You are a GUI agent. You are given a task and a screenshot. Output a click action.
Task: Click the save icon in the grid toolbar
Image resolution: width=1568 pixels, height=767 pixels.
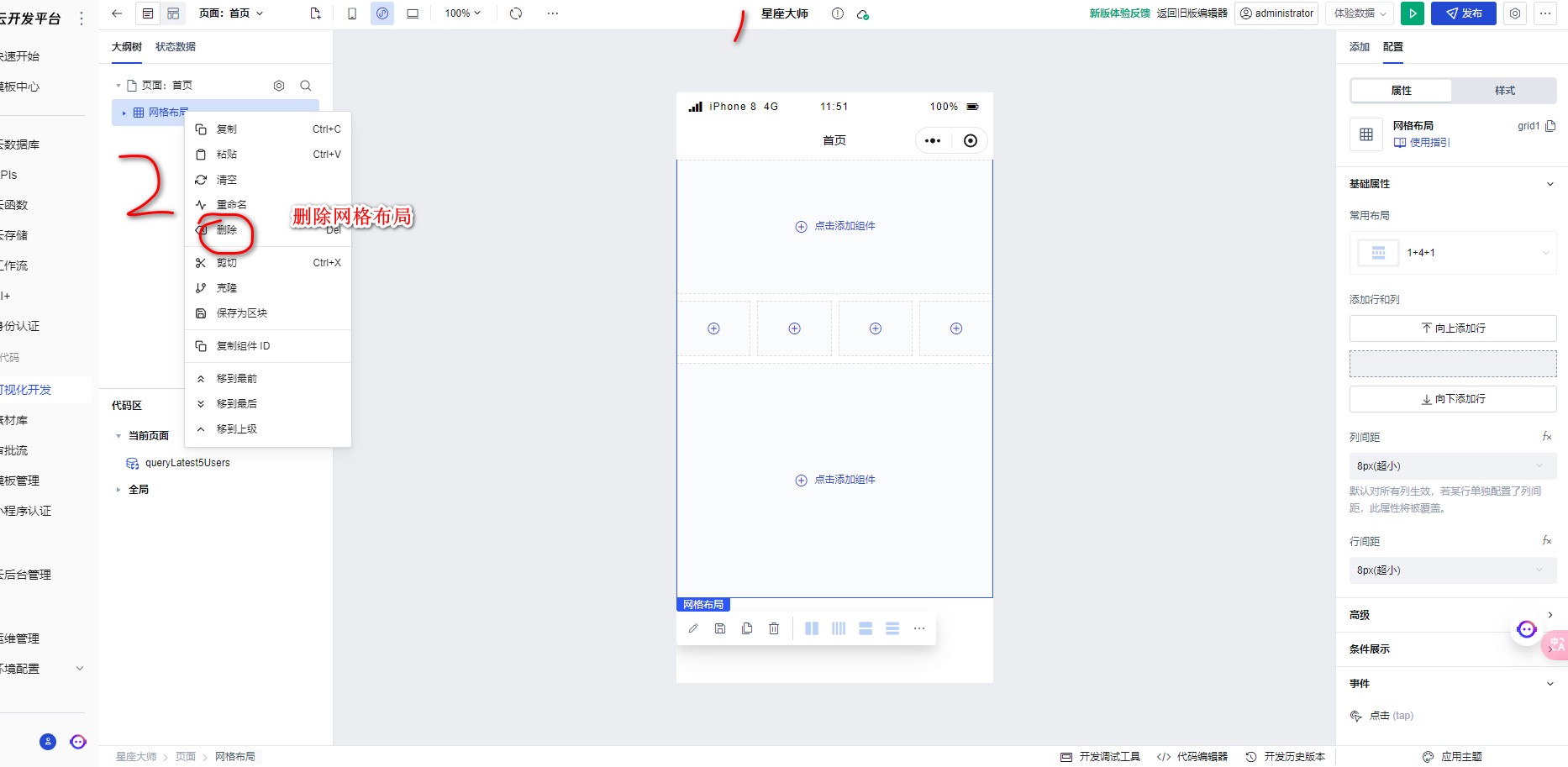click(x=720, y=628)
